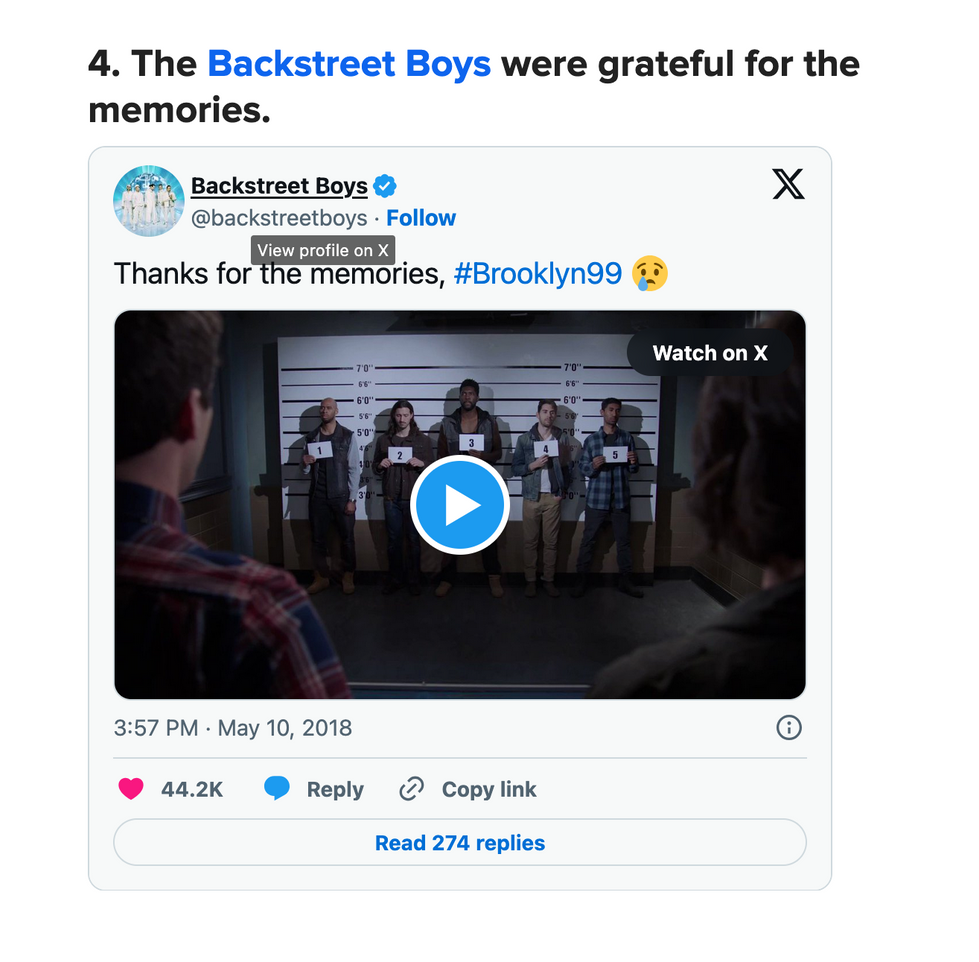Click the crying face emoji
The width and height of the screenshot is (979, 962).
pyautogui.click(x=649, y=273)
